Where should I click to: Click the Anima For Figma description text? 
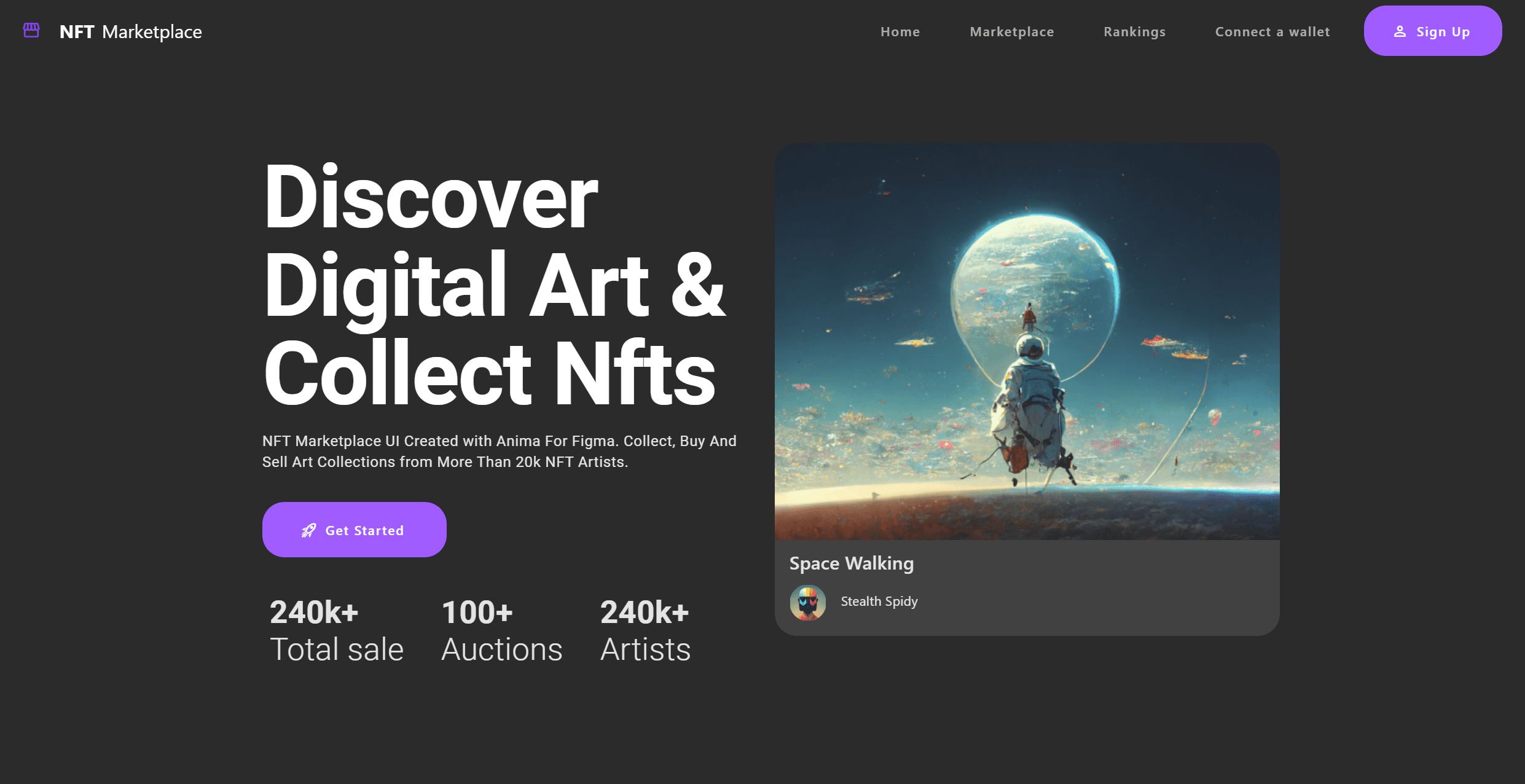click(500, 452)
